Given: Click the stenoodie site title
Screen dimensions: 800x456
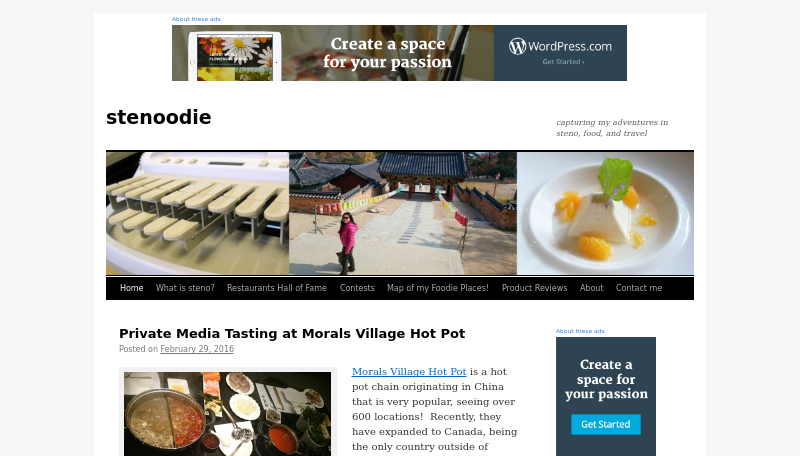Looking at the screenshot, I should click(159, 117).
